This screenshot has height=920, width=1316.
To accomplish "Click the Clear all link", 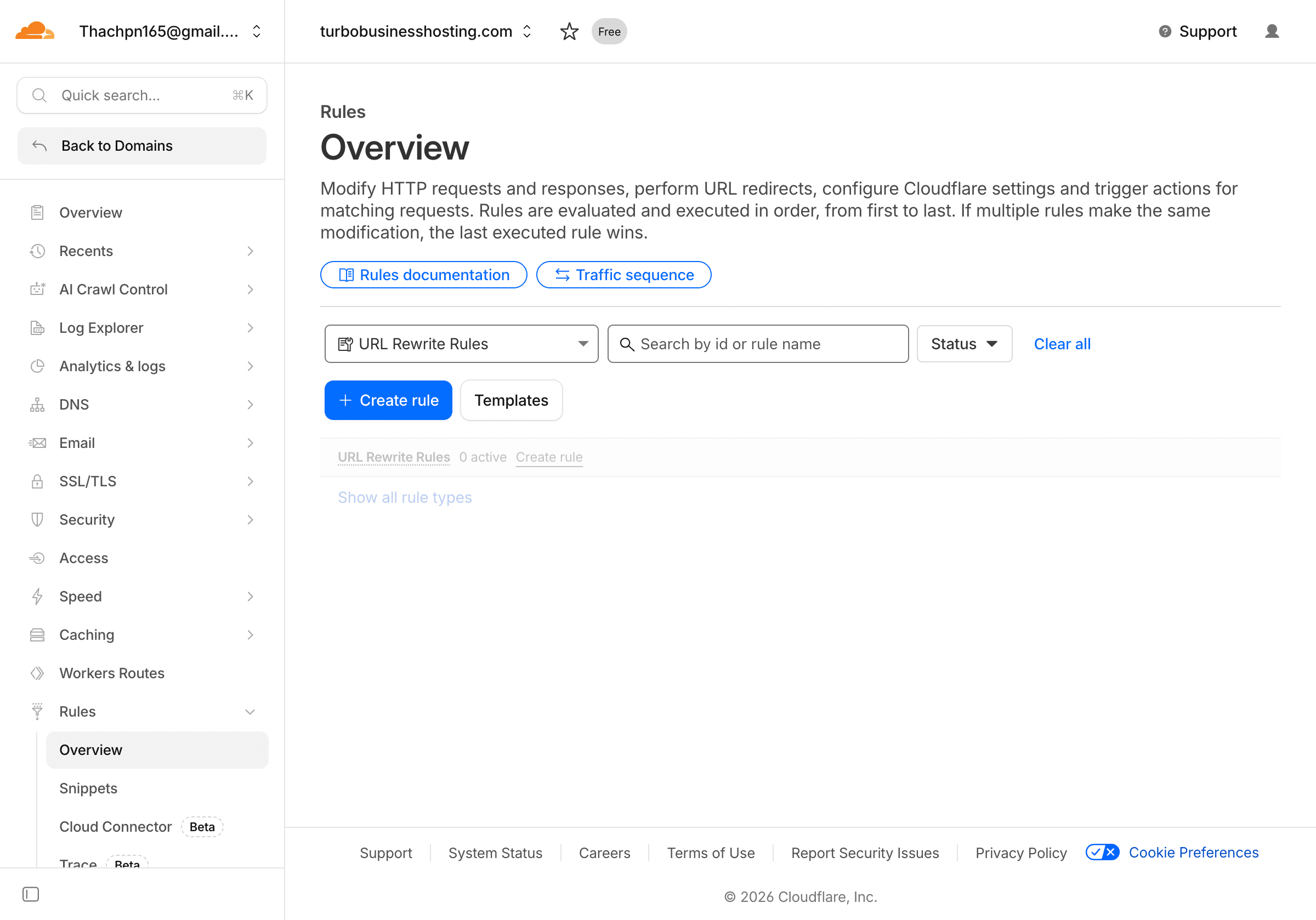I will coord(1062,344).
